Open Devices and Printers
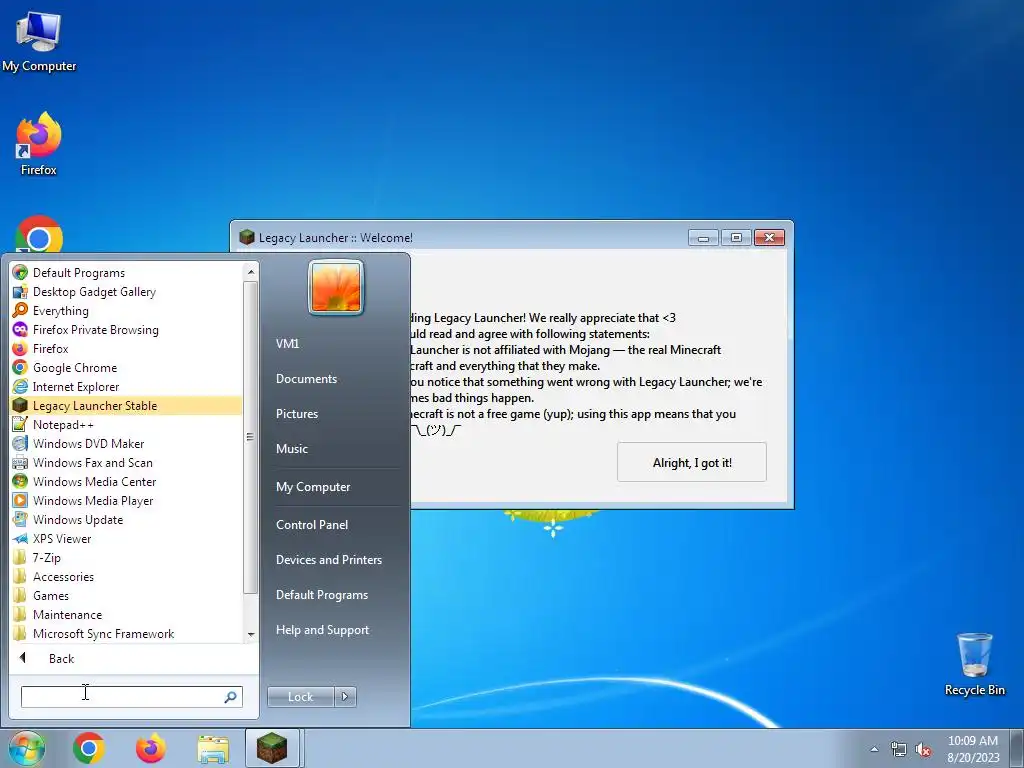The height and width of the screenshot is (768, 1024). [x=328, y=560]
